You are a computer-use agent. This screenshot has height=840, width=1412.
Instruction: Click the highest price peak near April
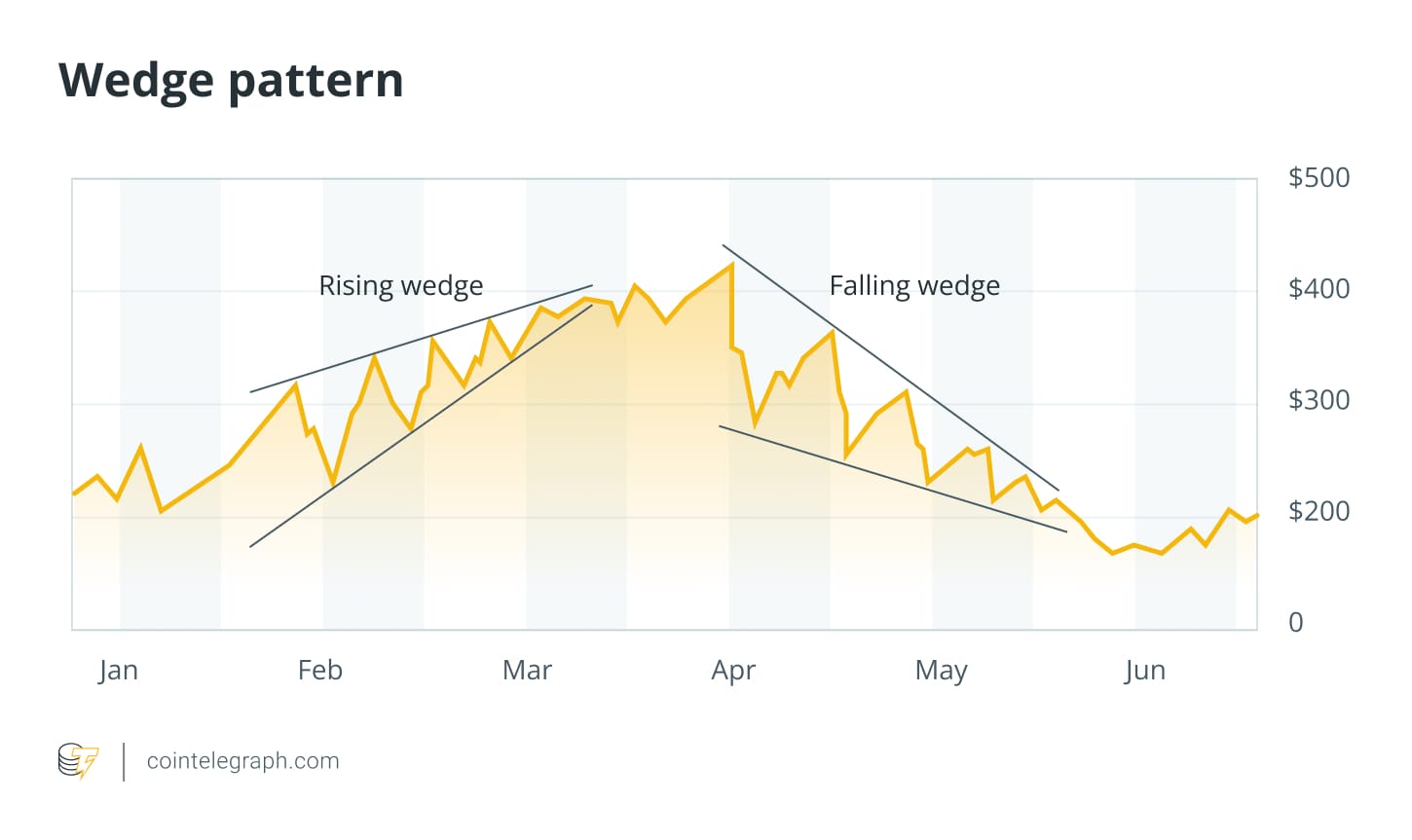730,265
